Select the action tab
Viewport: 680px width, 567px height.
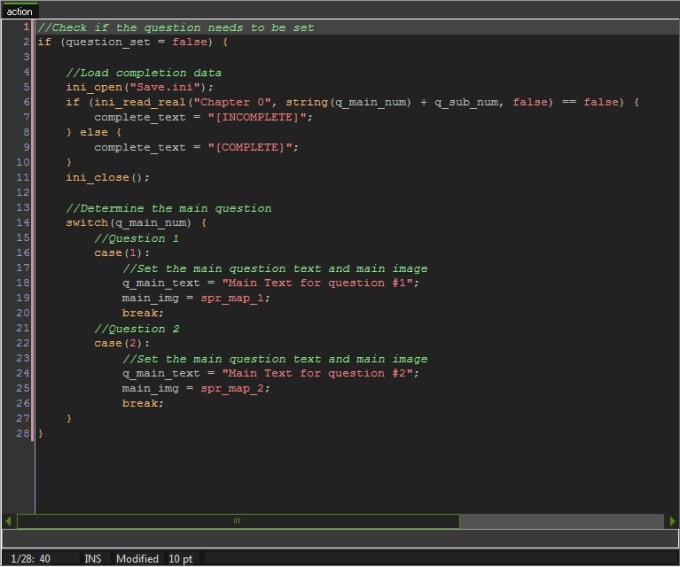20,11
